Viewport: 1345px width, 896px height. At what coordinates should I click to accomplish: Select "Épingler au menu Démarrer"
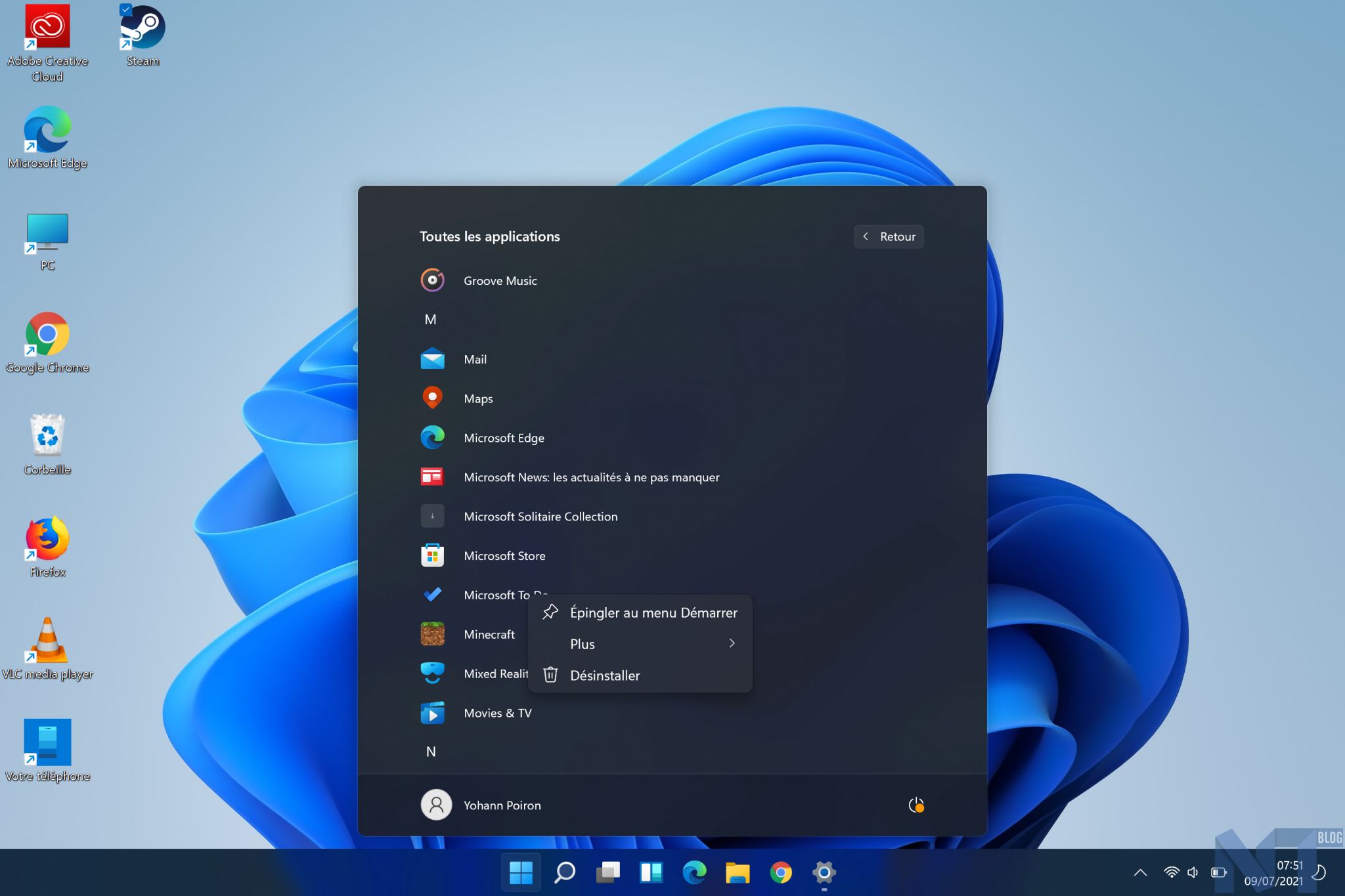click(653, 612)
